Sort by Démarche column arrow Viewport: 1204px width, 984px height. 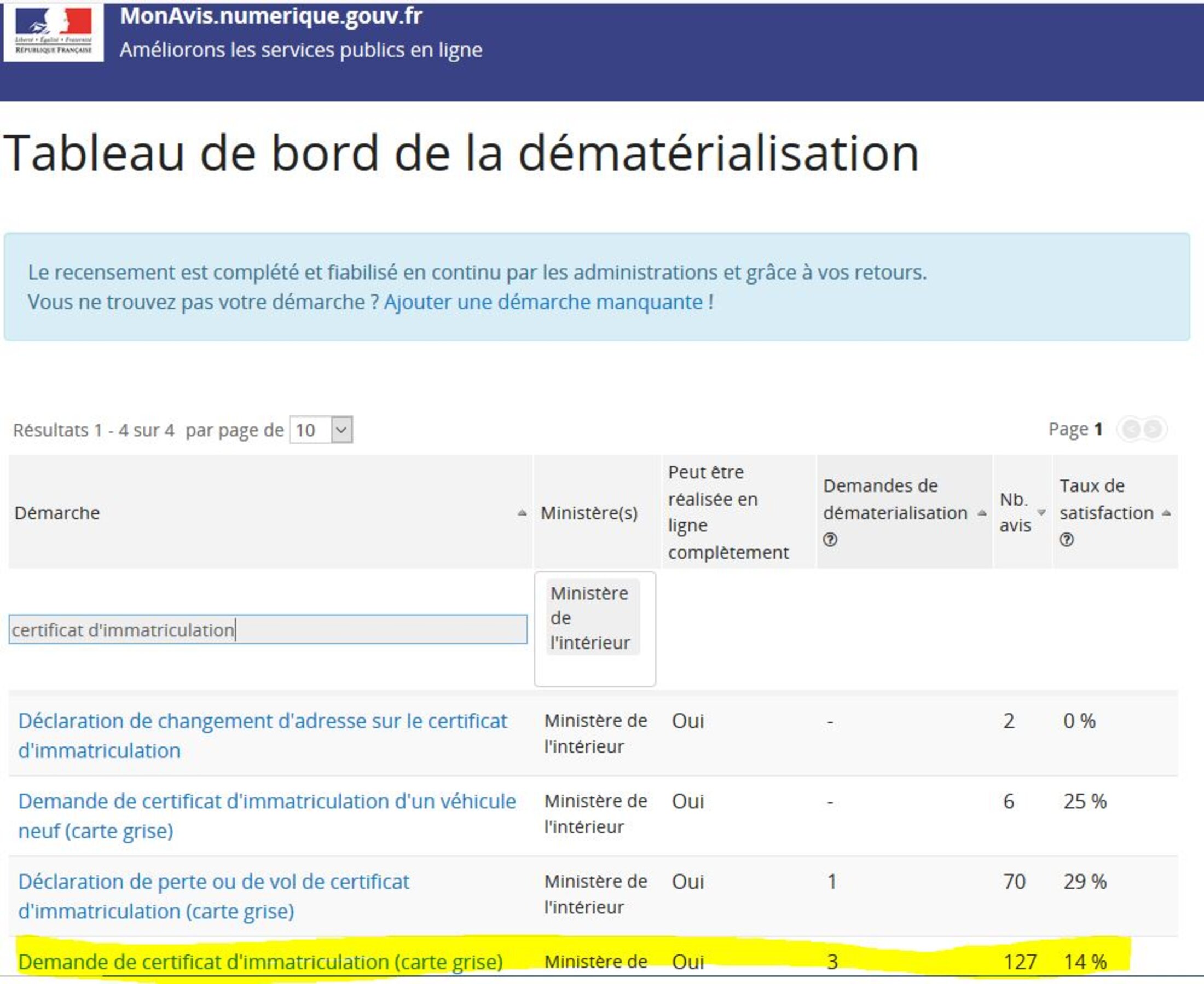(522, 513)
